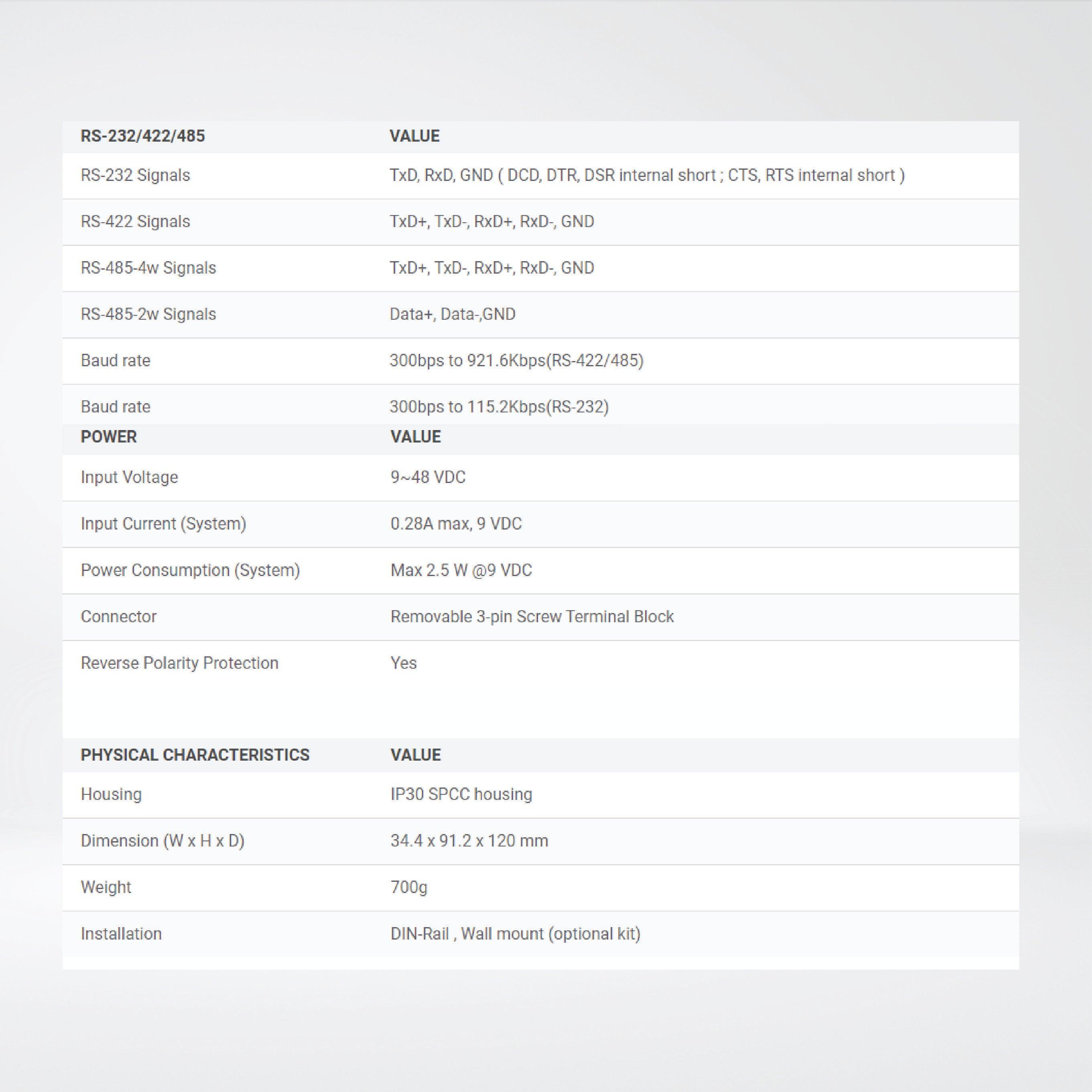The height and width of the screenshot is (1092, 1092).
Task: Click the 300bps to 115.2Kbps(RS-232) value
Action: click(x=499, y=407)
